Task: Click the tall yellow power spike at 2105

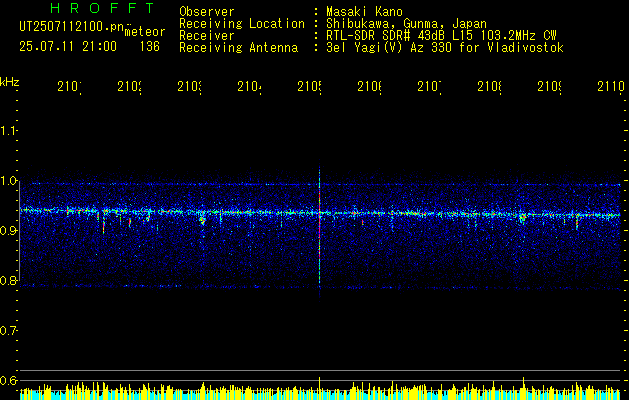Action: point(320,388)
